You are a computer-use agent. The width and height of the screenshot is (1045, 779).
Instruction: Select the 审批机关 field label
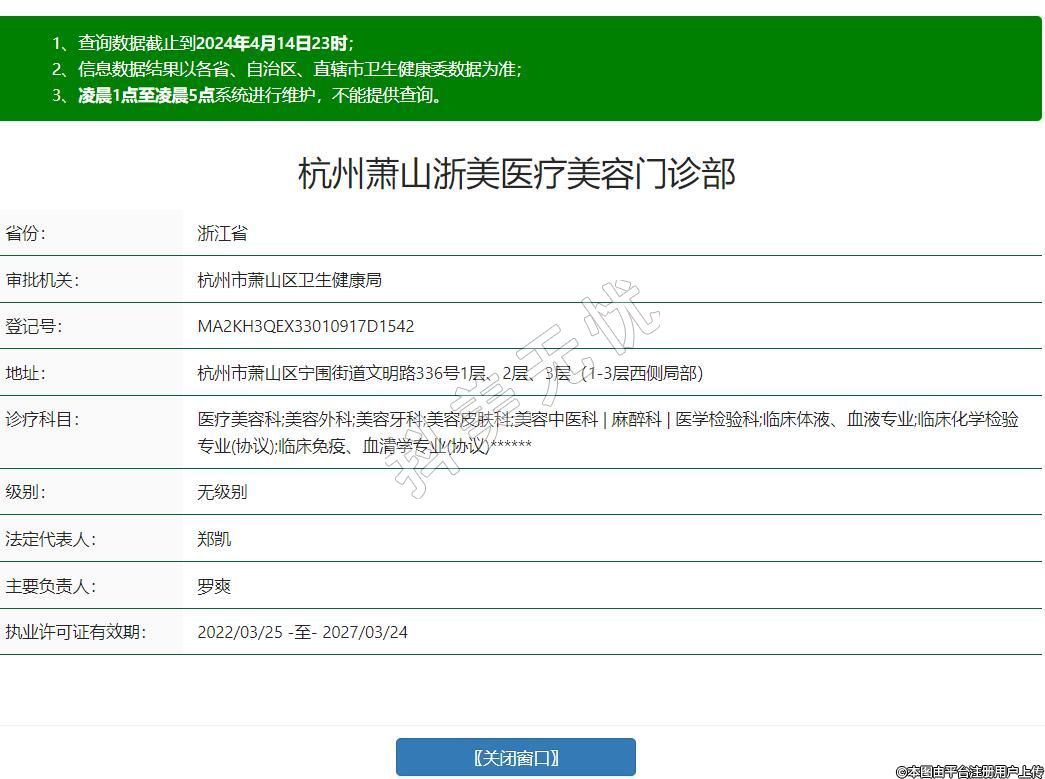(42, 280)
